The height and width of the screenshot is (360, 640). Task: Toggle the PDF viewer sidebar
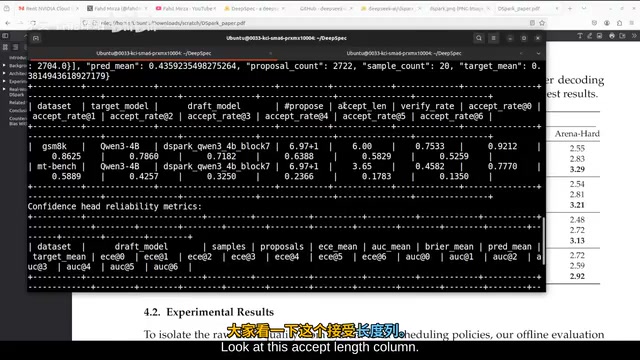click(5, 36)
